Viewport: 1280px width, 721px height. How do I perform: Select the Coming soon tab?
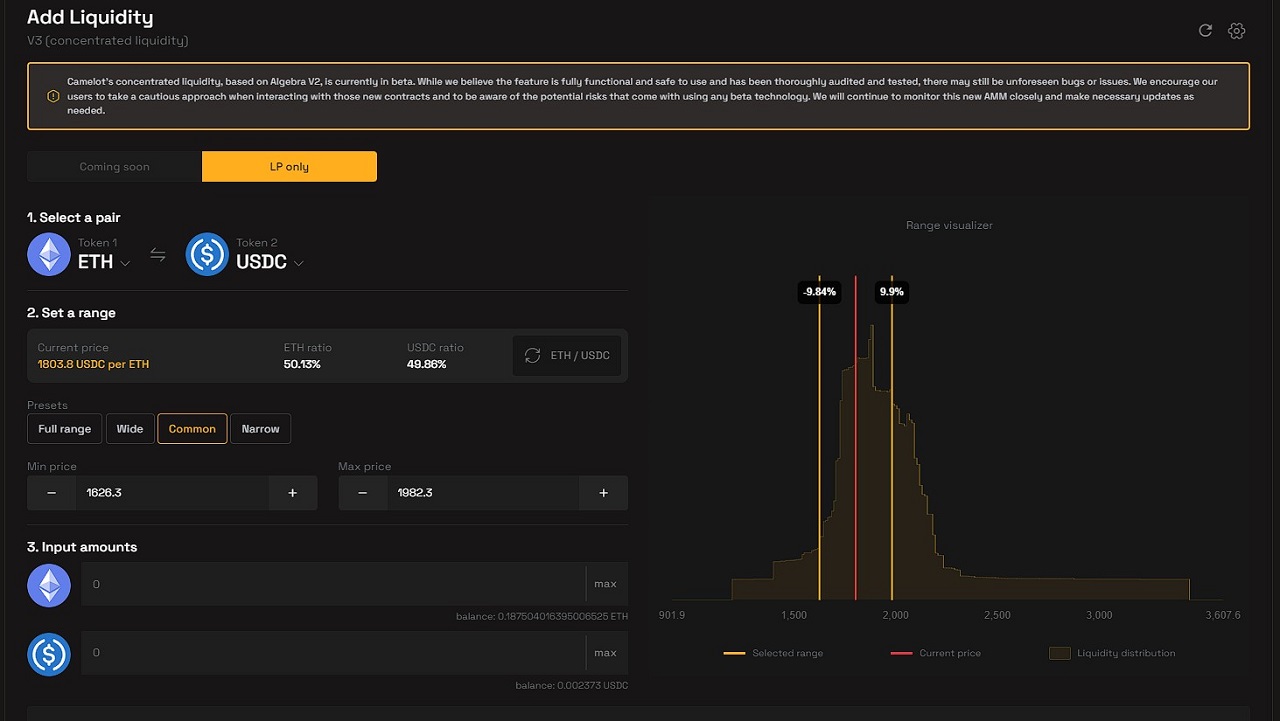114,167
